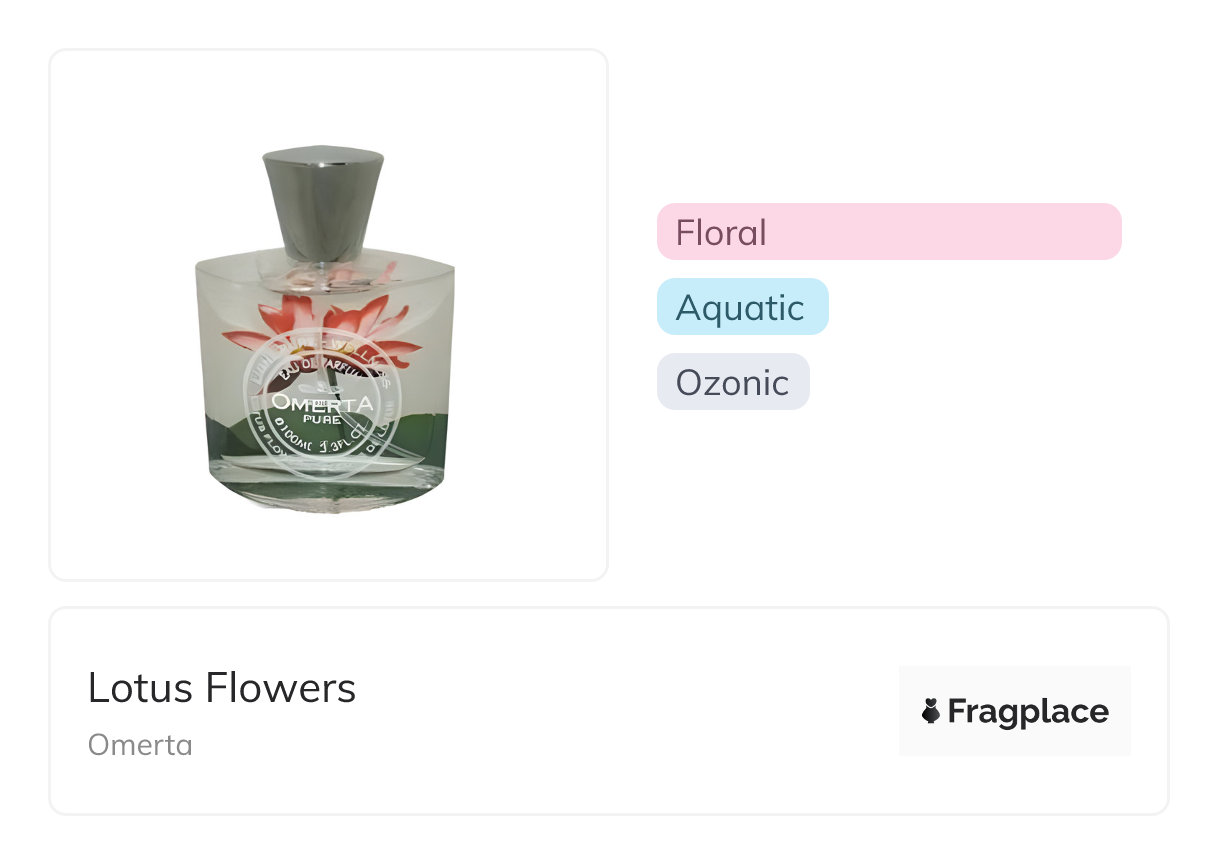Viewport: 1218px width, 864px height.
Task: Click the empty middle of the product info card
Action: (x=620, y=711)
